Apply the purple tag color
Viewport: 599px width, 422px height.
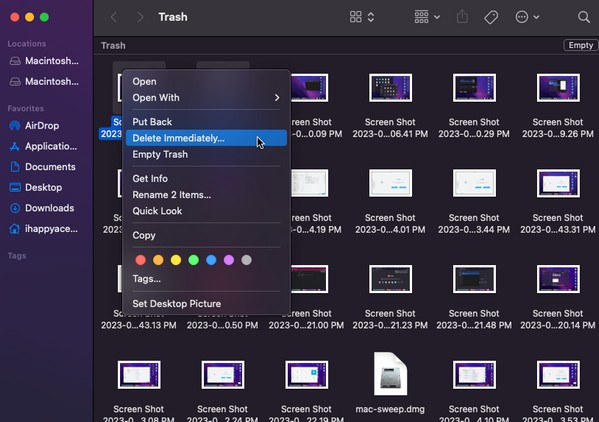pos(229,260)
